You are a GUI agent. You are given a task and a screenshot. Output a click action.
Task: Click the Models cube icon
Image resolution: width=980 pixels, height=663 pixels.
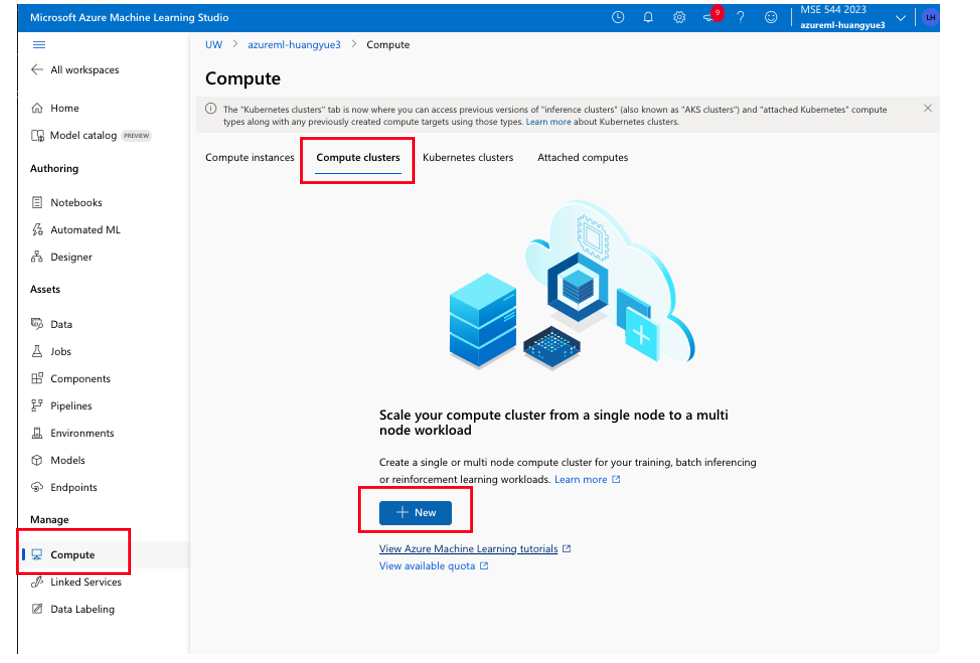tap(38, 460)
